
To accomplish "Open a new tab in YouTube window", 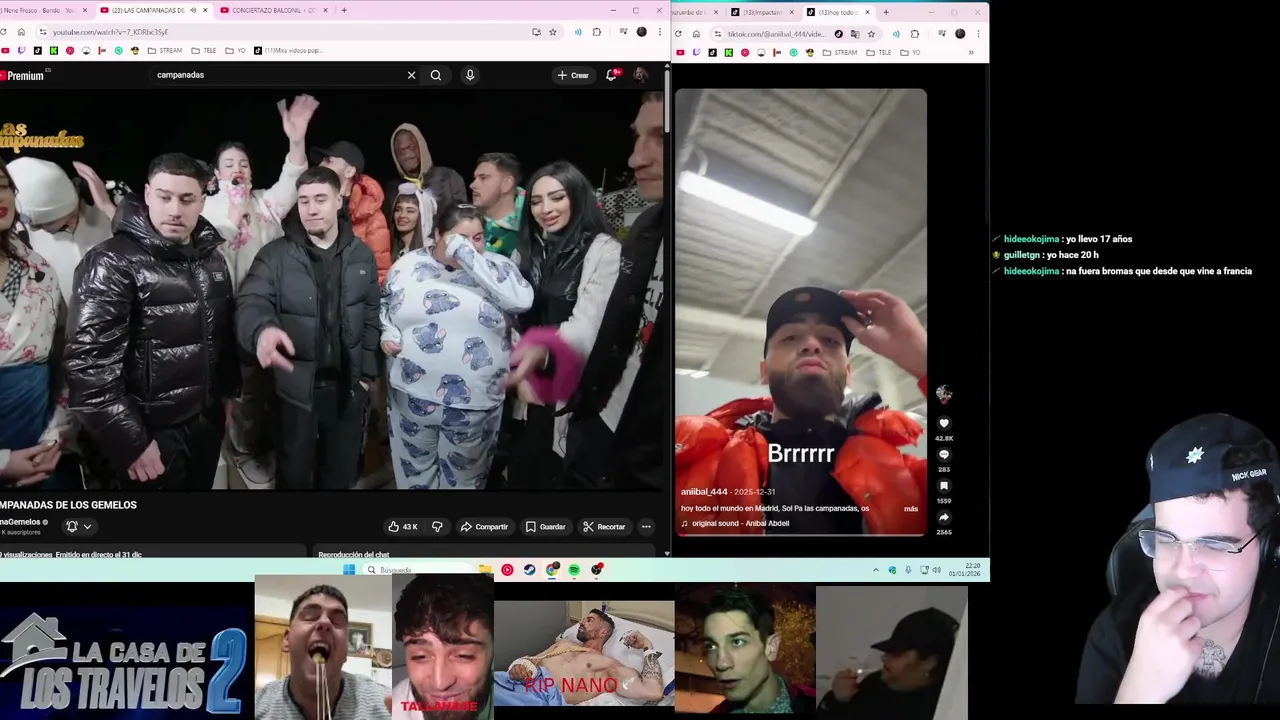I will [x=344, y=10].
